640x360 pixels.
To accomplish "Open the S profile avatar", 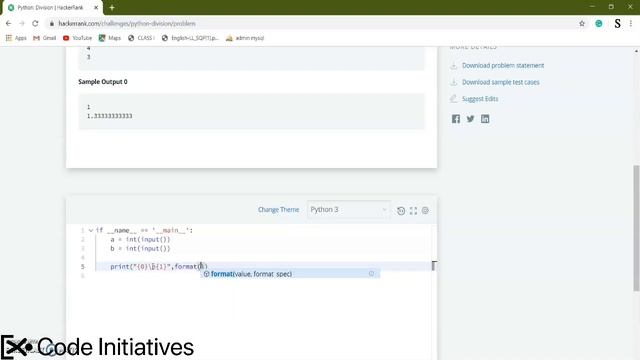I will [x=618, y=24].
